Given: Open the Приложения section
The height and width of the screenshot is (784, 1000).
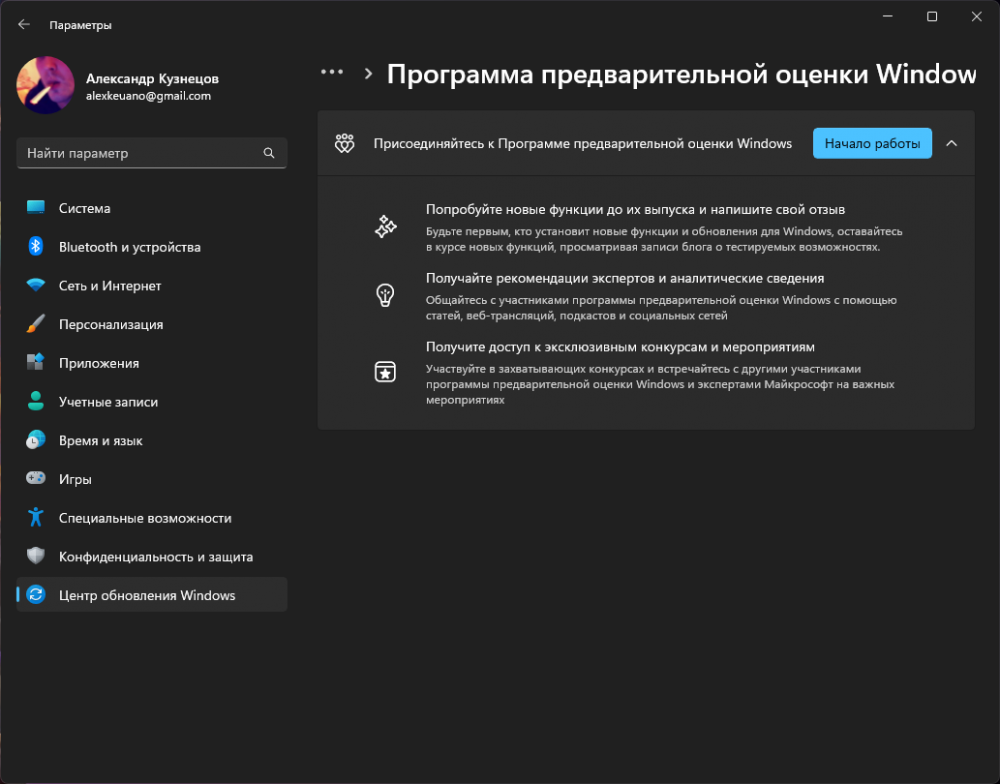Looking at the screenshot, I should tap(152, 363).
